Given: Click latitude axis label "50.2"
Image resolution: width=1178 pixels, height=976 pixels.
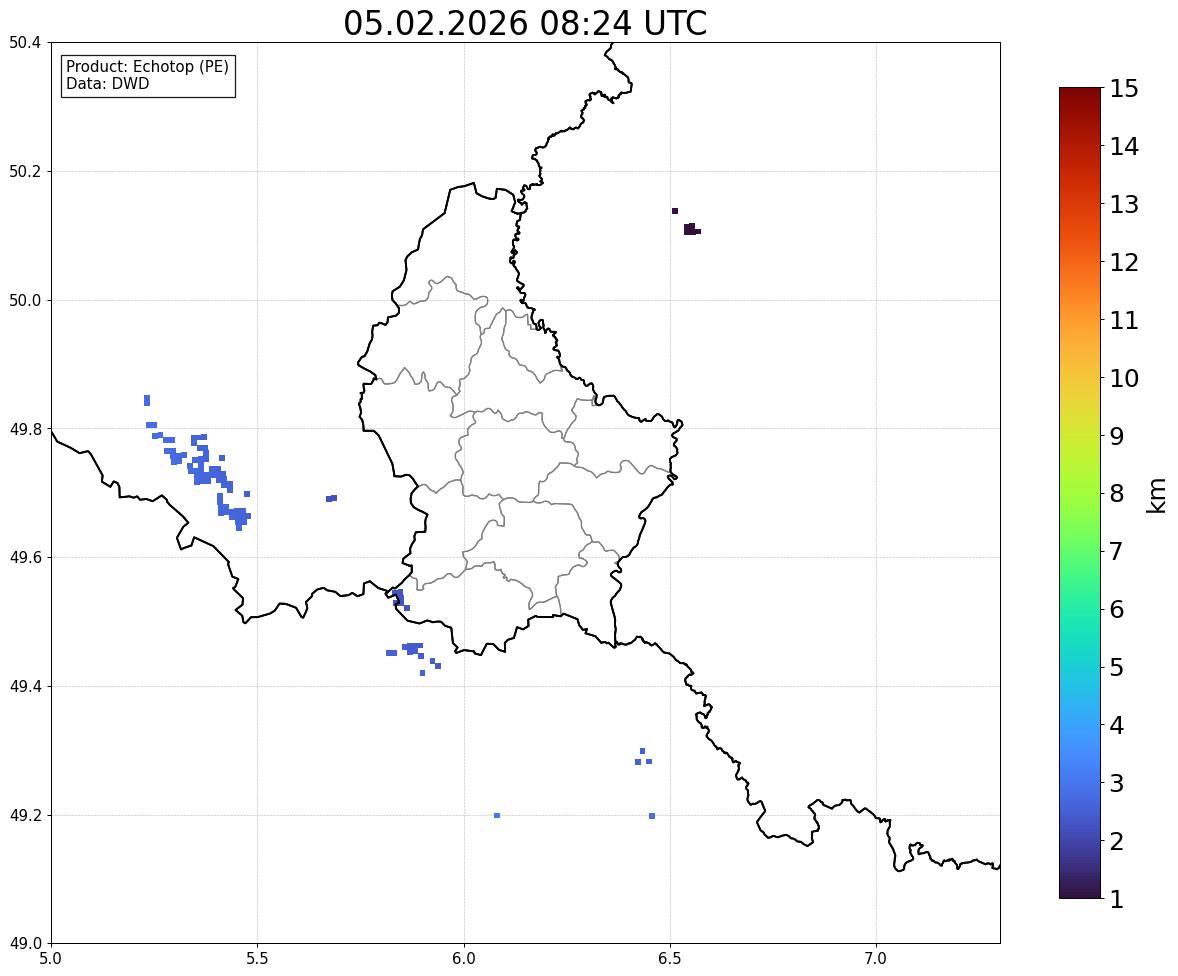Looking at the screenshot, I should tap(25, 171).
